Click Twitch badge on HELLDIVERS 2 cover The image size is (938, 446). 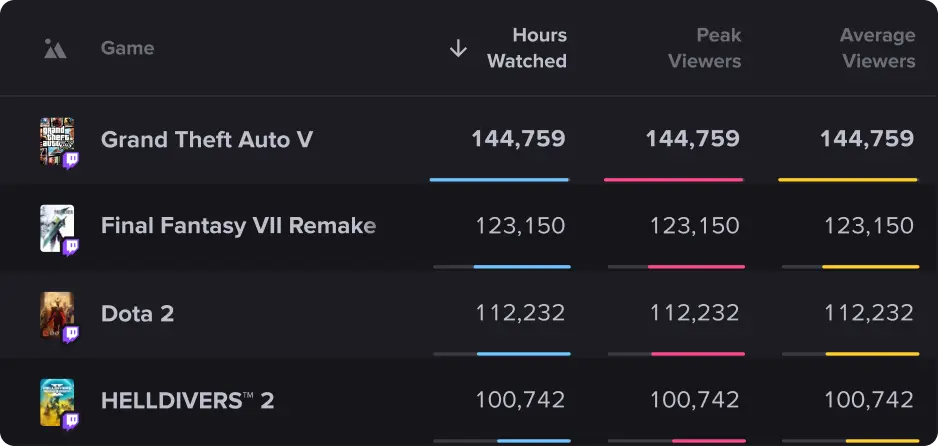[x=71, y=421]
